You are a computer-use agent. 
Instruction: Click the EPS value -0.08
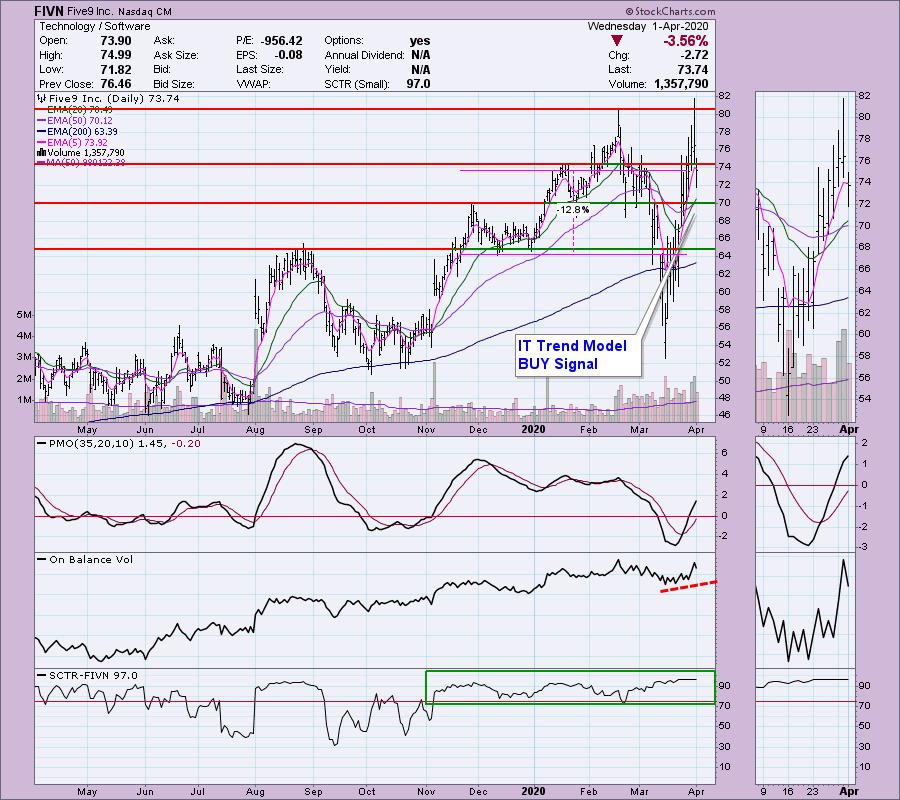(289, 55)
